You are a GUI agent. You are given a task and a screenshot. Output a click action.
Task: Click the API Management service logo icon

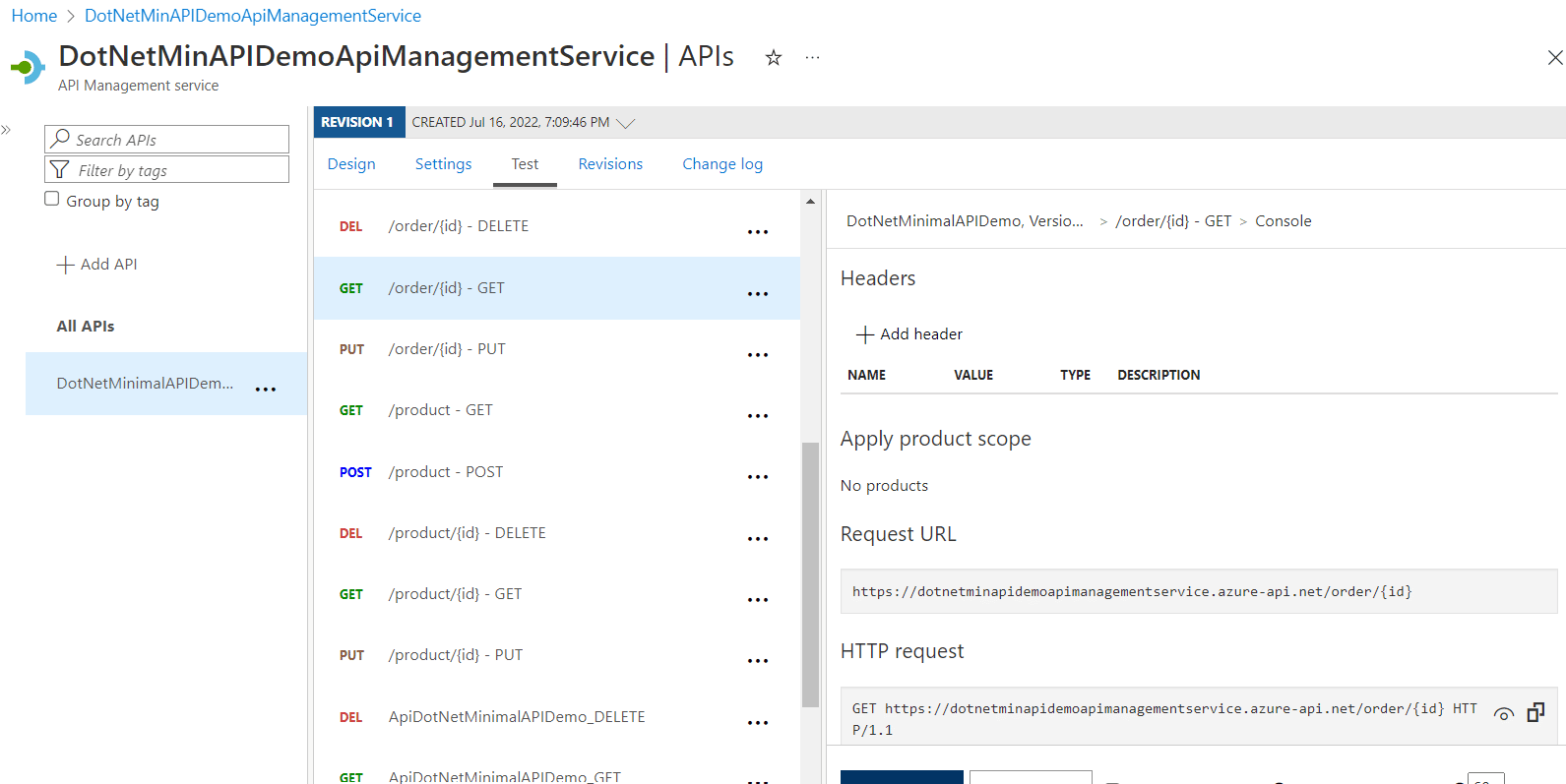[x=28, y=67]
